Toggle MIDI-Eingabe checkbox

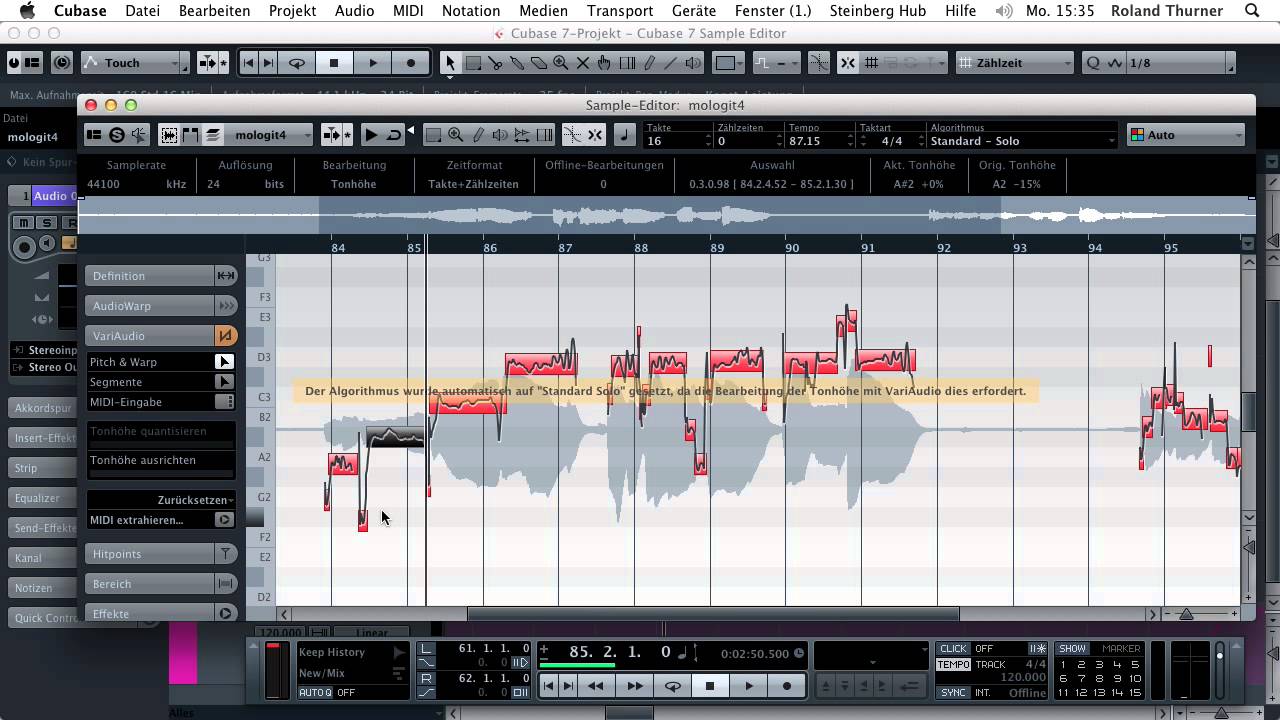click(225, 402)
